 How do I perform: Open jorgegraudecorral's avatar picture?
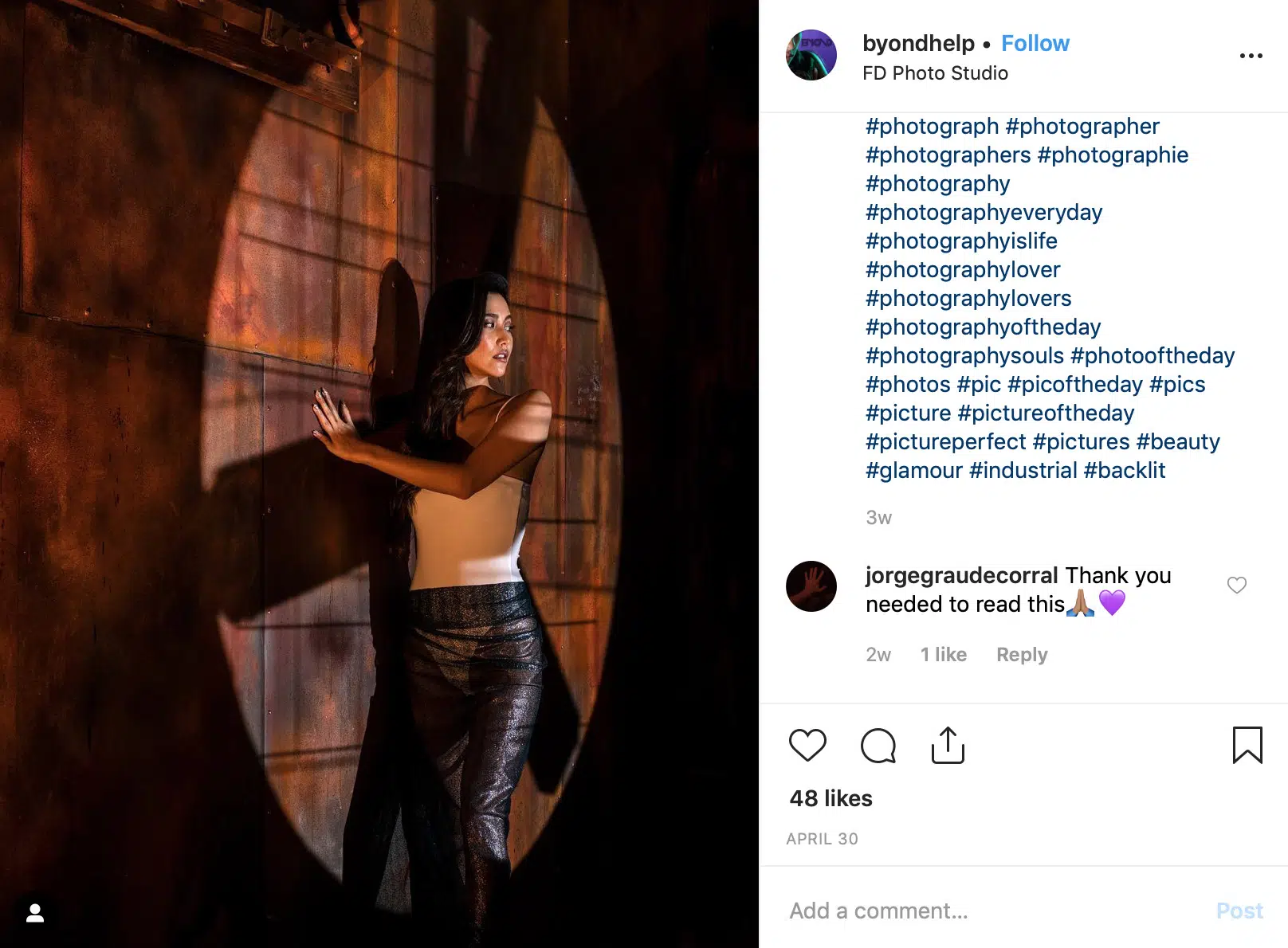click(x=811, y=586)
